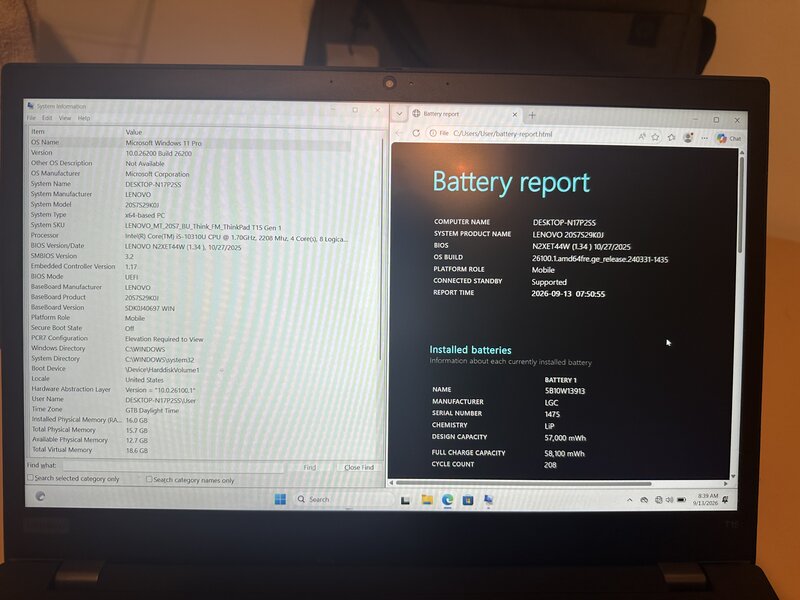
Task: Click the taskbar Search box
Action: pyautogui.click(x=344, y=499)
